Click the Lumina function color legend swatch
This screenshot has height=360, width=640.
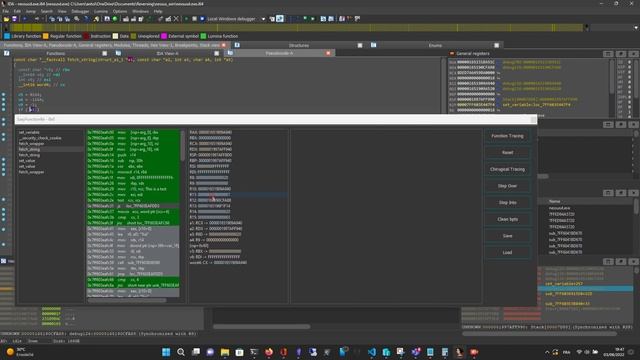203,36
